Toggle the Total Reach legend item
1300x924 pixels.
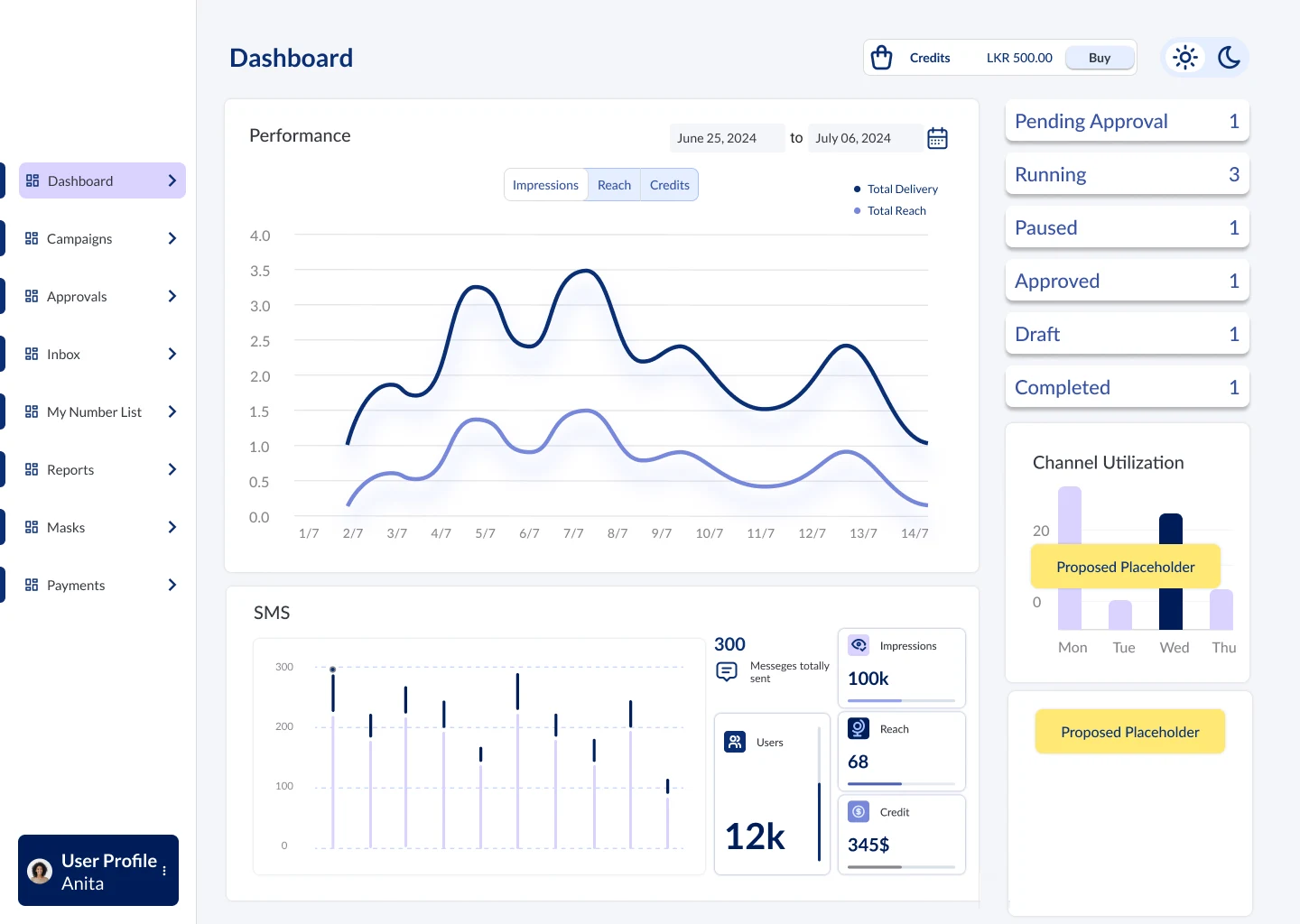890,210
